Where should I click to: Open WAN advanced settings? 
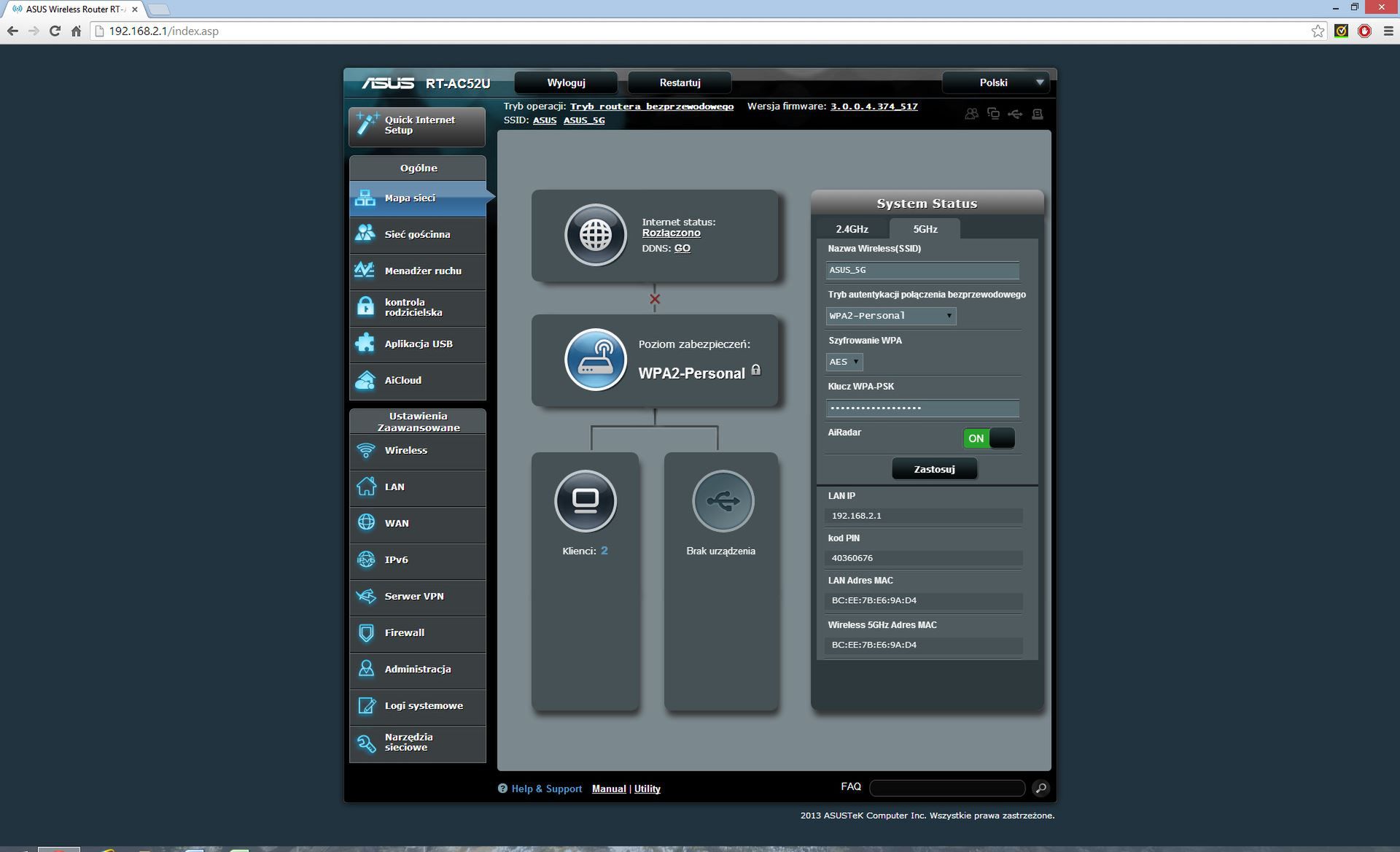tap(417, 524)
